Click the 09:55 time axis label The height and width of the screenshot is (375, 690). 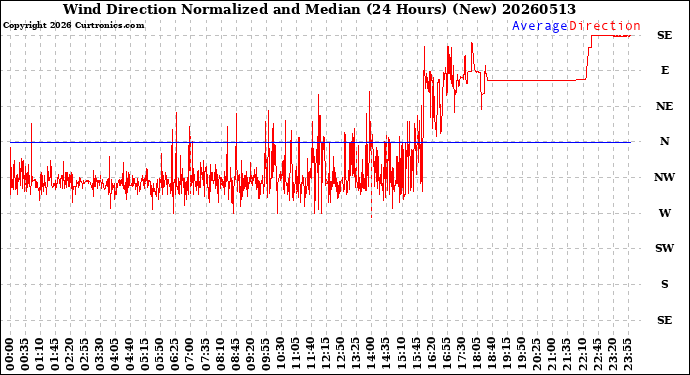coord(265,354)
